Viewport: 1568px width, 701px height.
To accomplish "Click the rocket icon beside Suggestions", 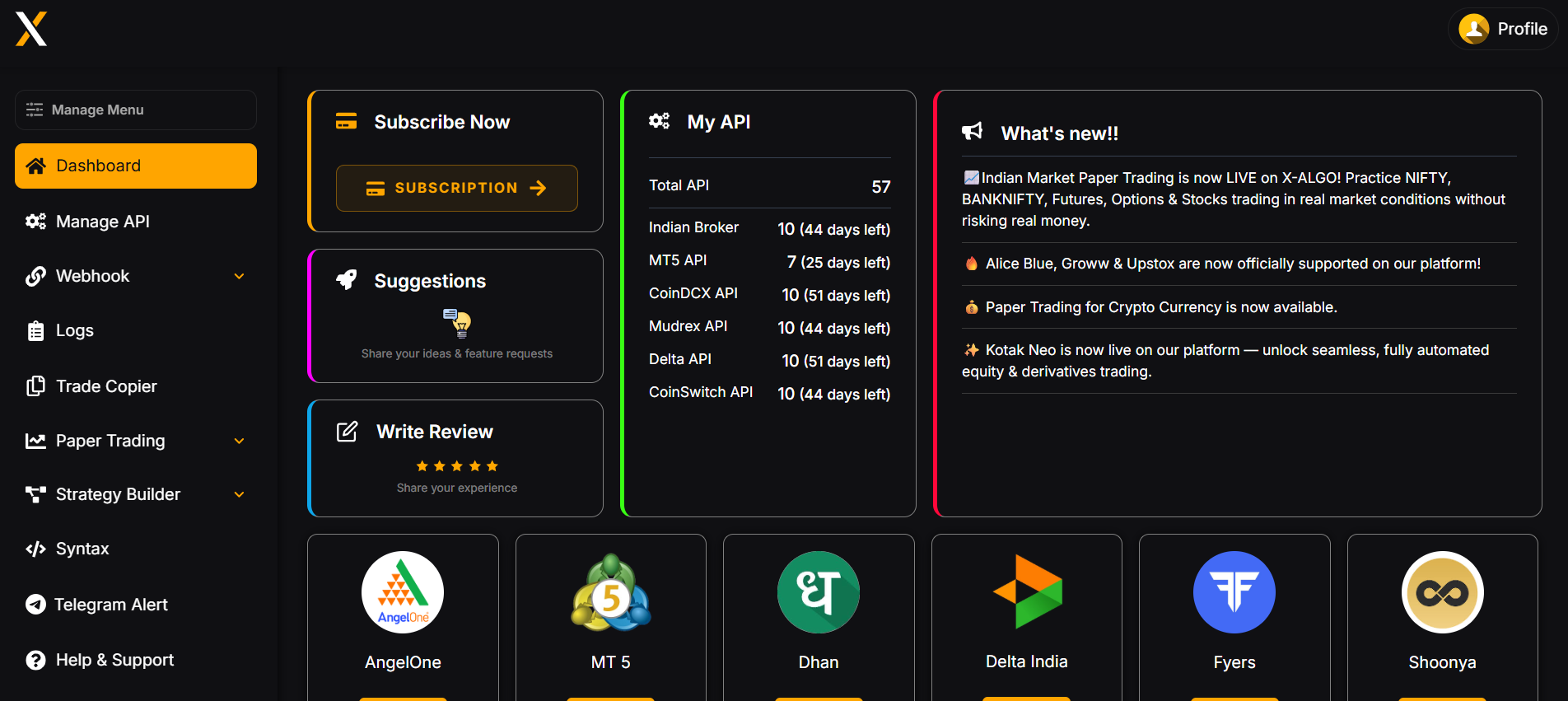I will pos(346,280).
